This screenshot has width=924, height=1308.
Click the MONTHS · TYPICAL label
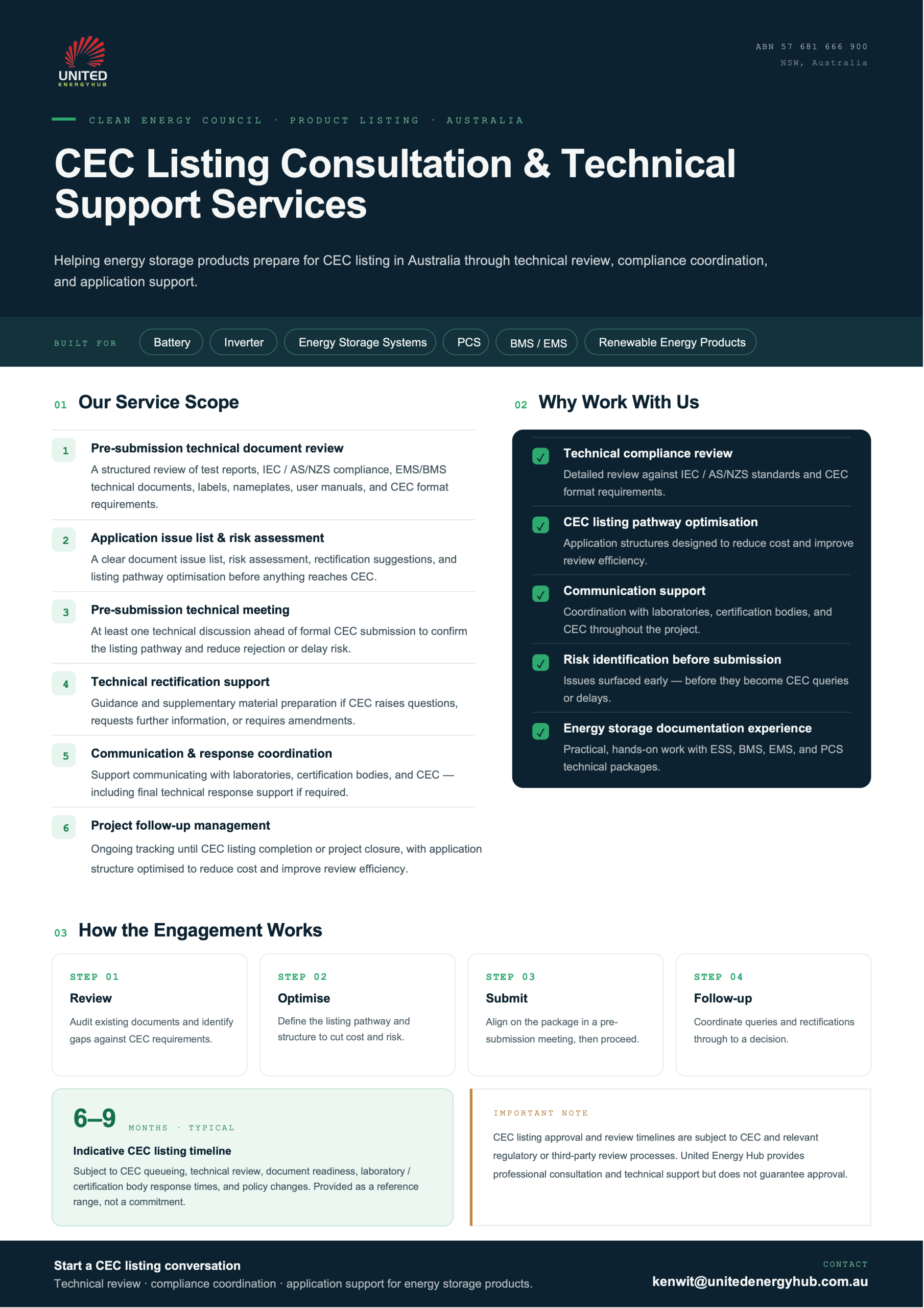coord(181,1128)
